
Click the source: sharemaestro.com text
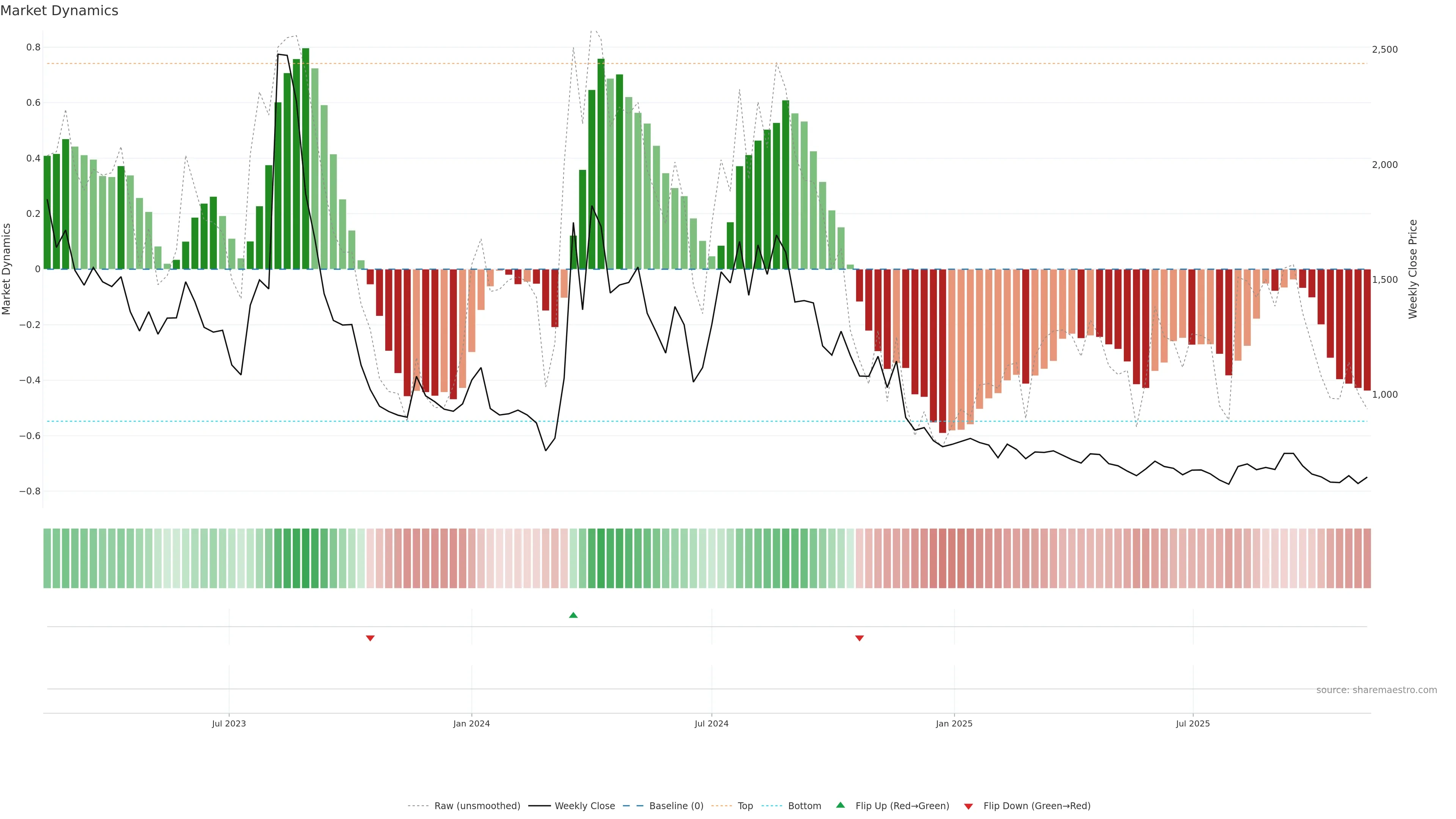[1376, 690]
